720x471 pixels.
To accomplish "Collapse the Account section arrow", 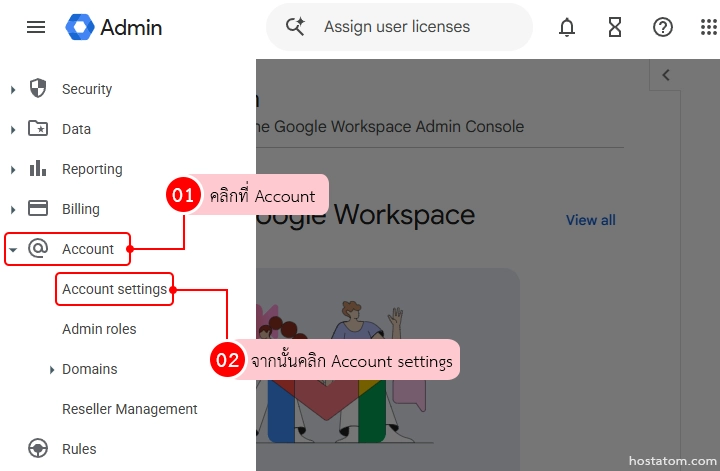I will (13, 250).
